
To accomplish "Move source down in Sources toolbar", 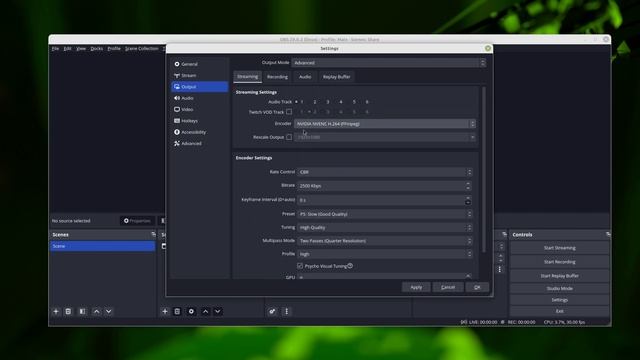I will coord(218,311).
